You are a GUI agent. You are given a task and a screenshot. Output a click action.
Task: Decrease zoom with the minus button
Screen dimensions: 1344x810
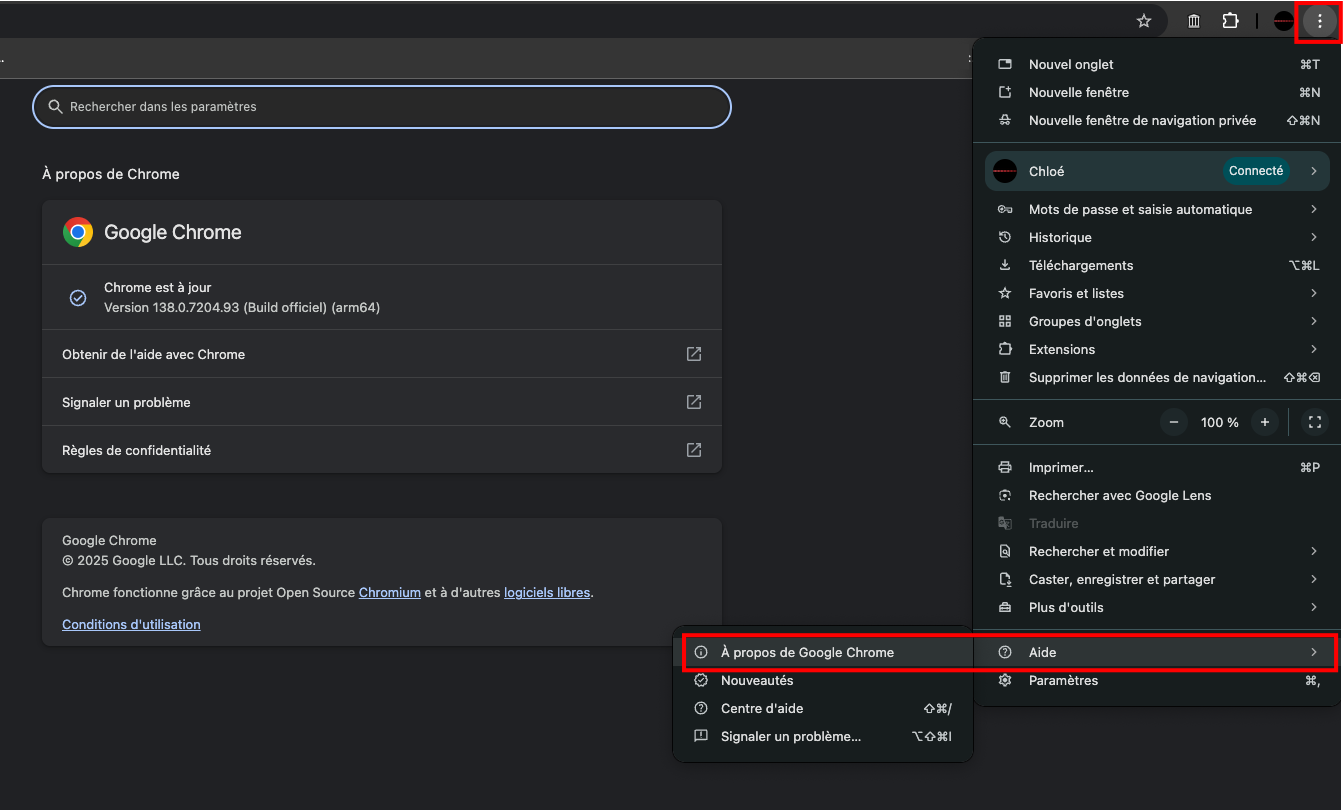1174,422
